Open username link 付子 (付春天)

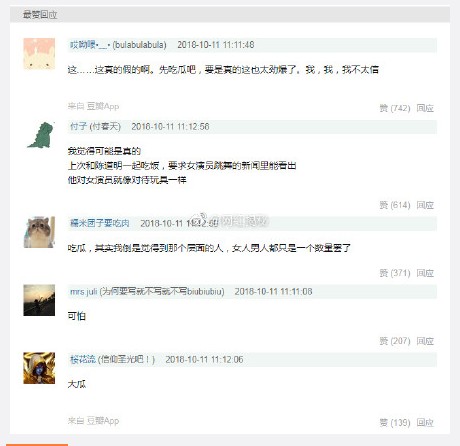(95, 127)
